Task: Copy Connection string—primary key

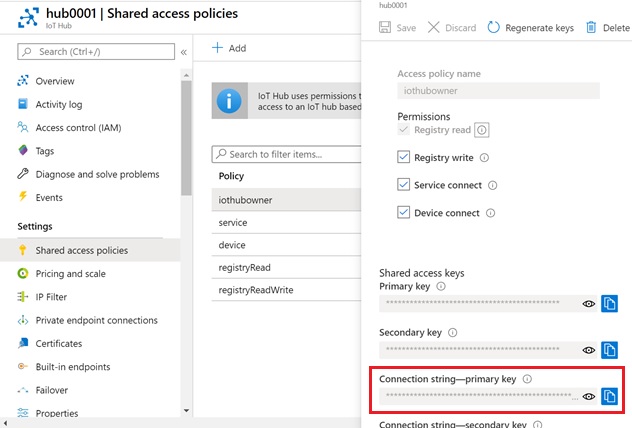Action: [x=609, y=396]
